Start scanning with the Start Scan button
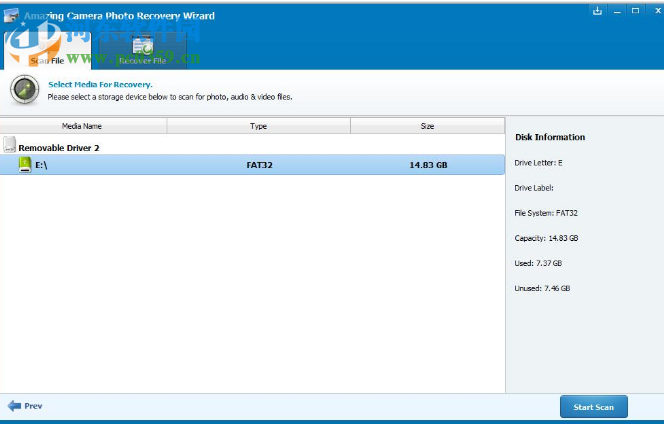664x424 pixels. (594, 407)
